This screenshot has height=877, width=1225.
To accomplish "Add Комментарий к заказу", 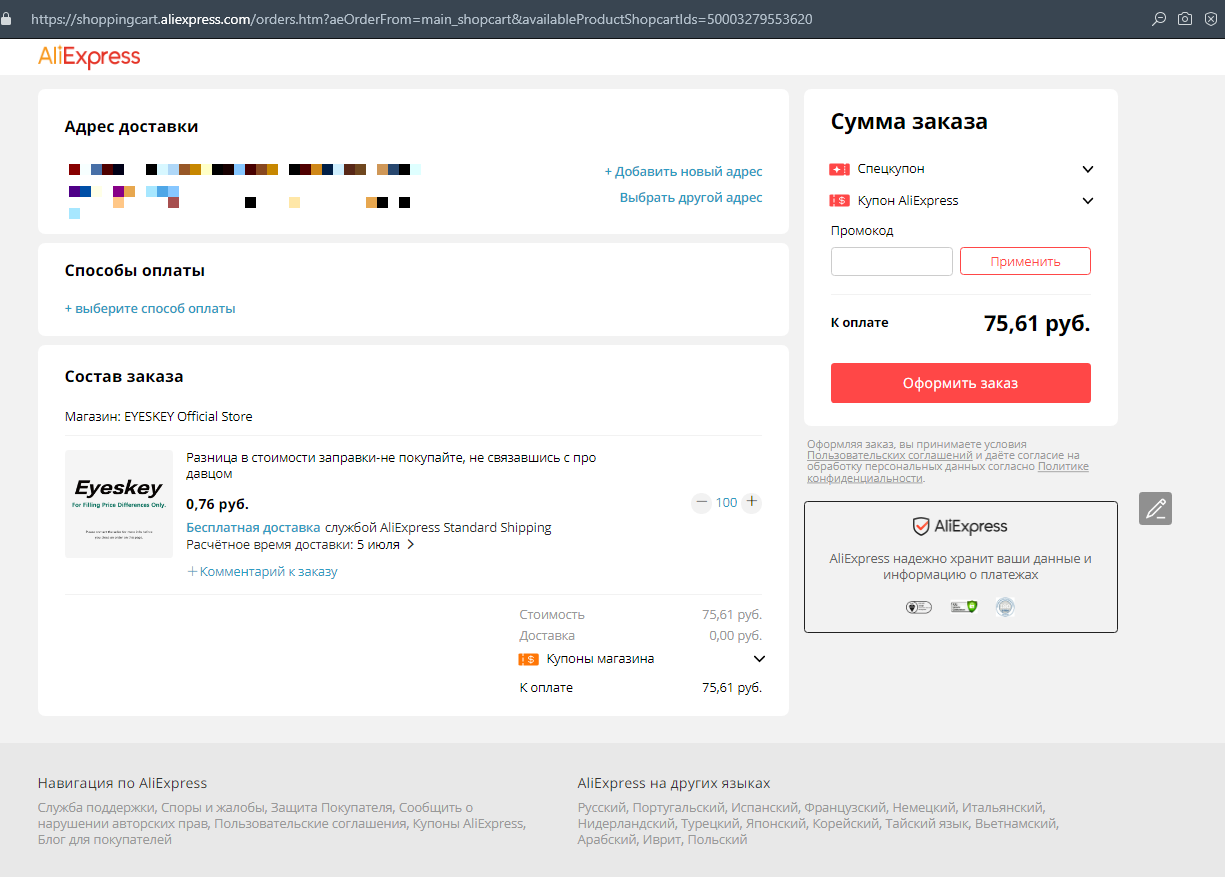I will pyautogui.click(x=263, y=572).
